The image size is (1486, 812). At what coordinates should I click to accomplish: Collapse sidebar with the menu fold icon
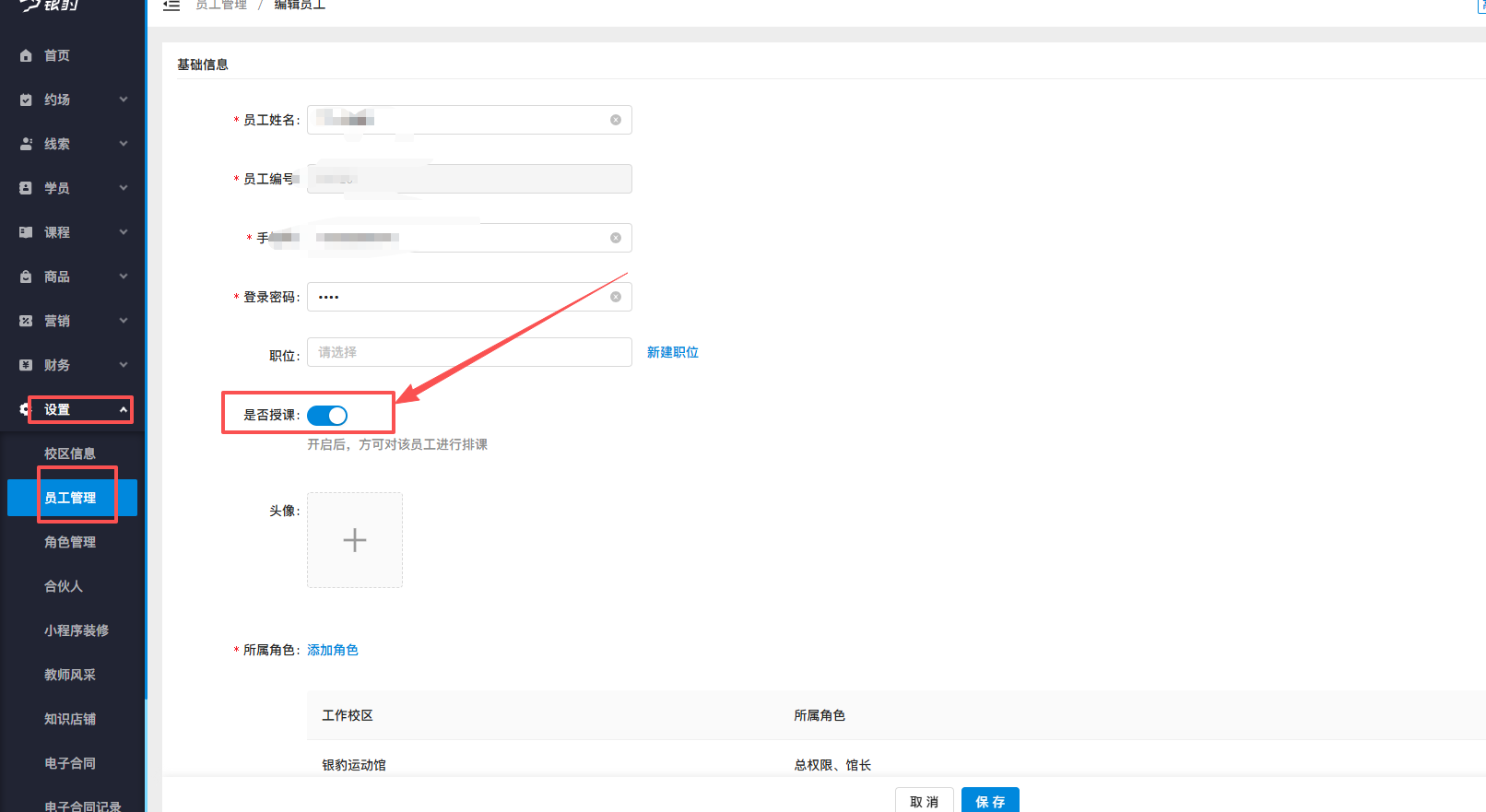pos(171,6)
